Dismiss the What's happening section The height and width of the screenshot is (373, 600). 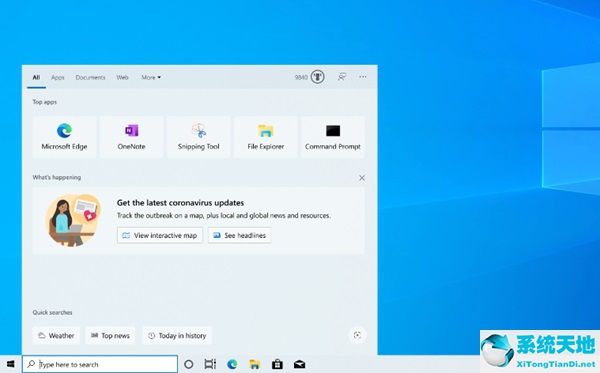362,178
